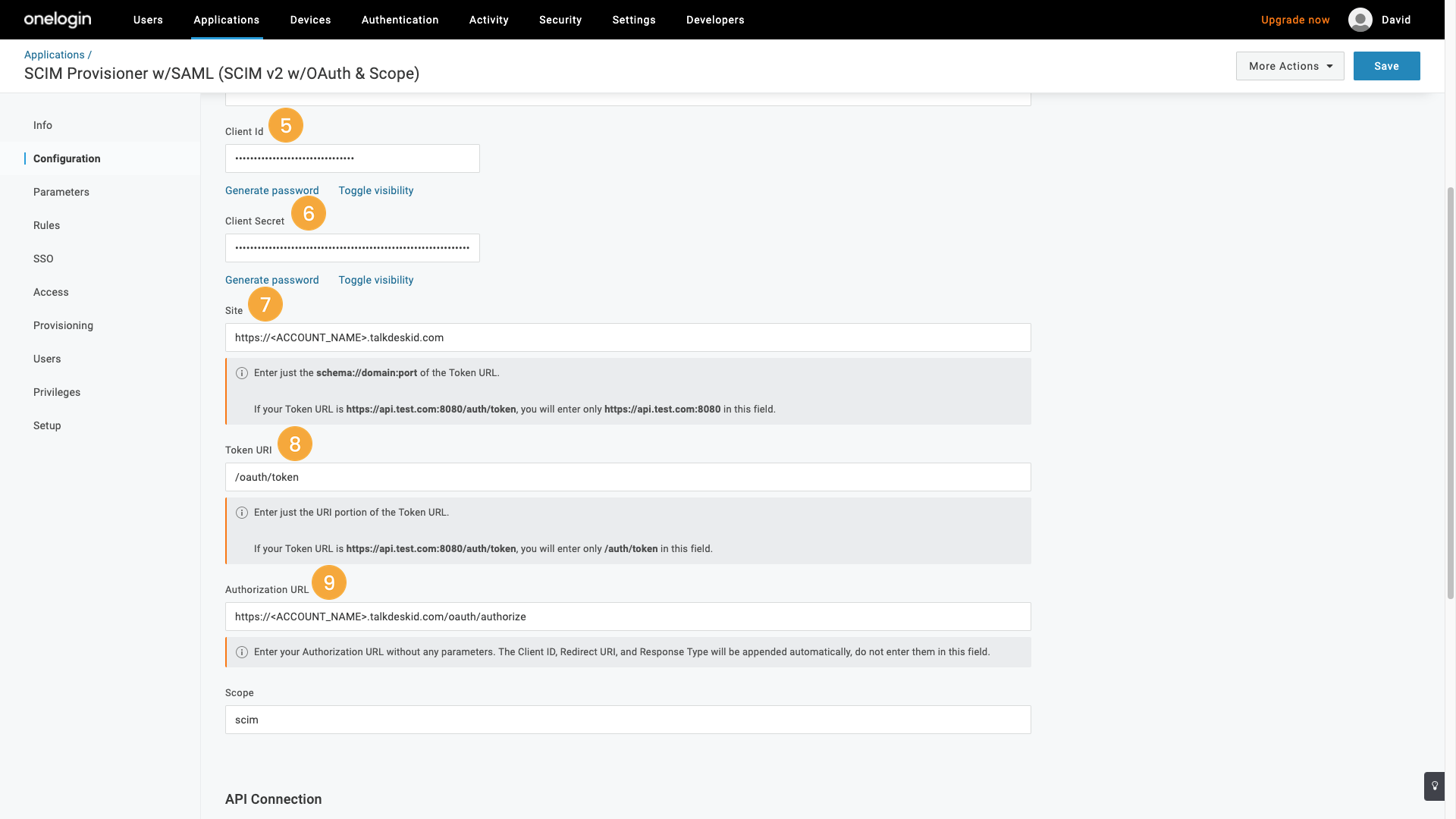Click the onelogin logo
The height and width of the screenshot is (819, 1456).
56,20
